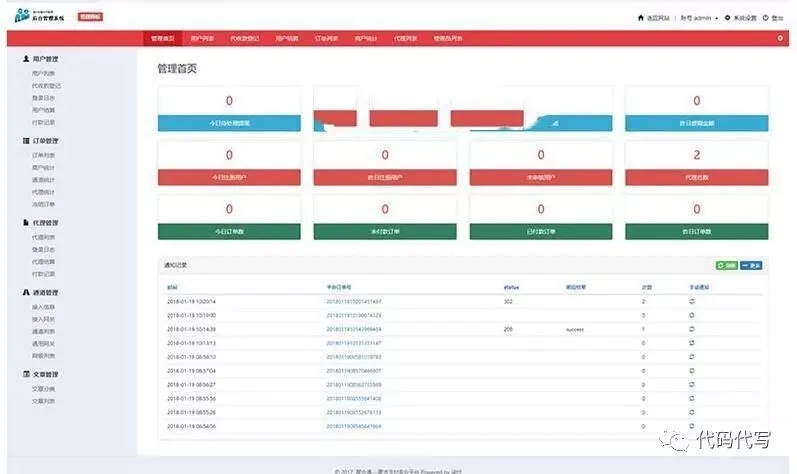Click the order number link in the 10:20:14 row
This screenshot has width=797, height=474.
click(x=354, y=301)
